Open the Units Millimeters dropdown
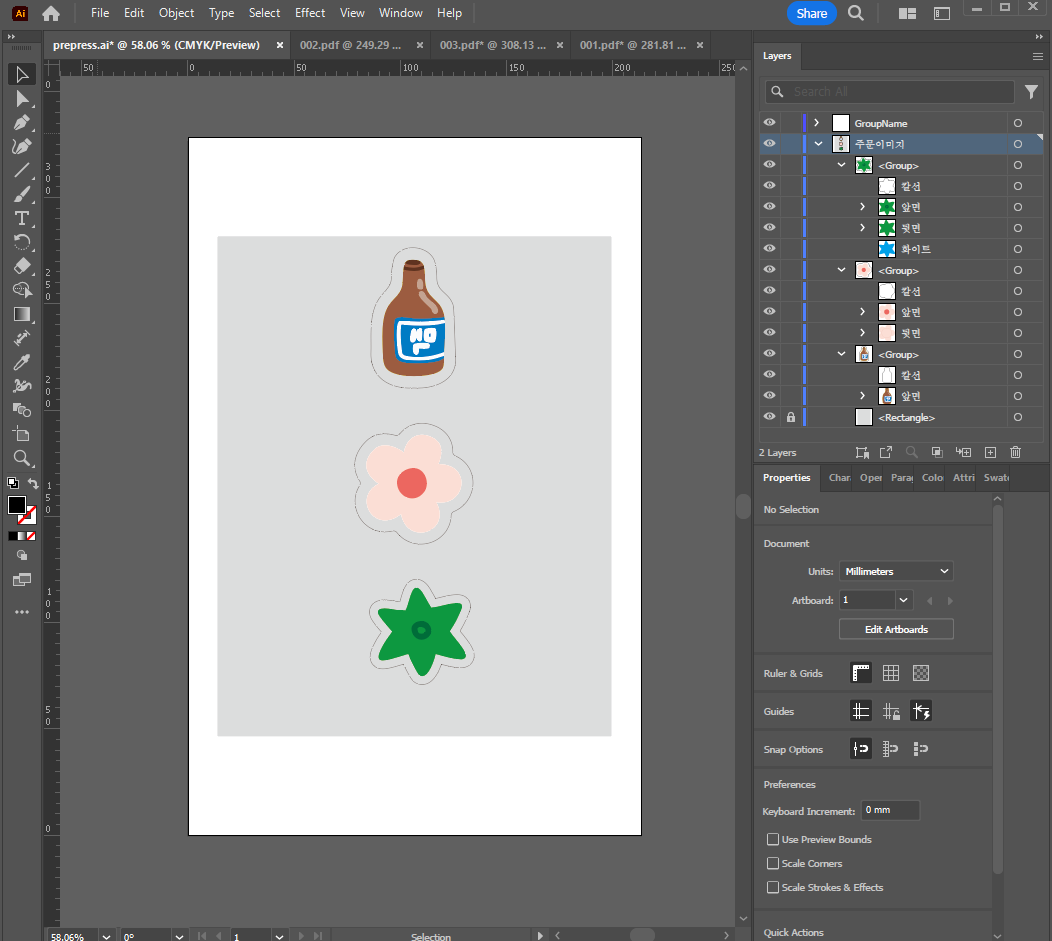 tap(896, 571)
